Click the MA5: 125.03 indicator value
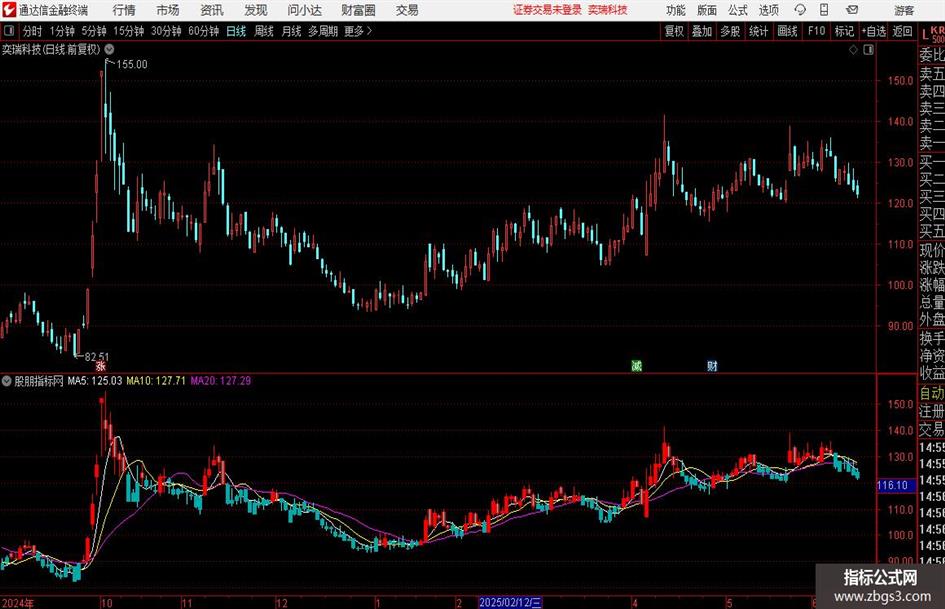945x609 pixels. [95, 381]
